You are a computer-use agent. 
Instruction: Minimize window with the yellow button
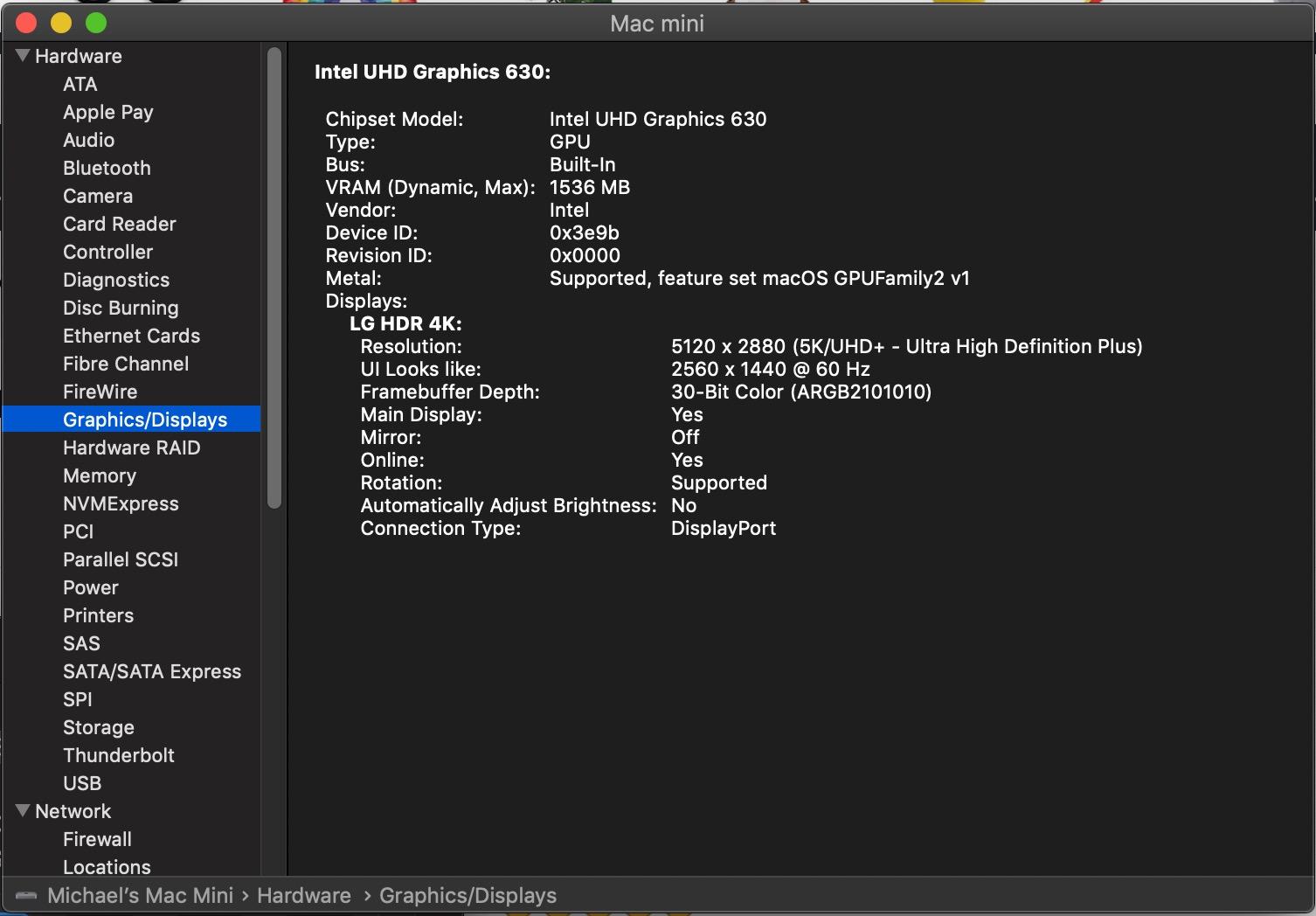[x=61, y=23]
